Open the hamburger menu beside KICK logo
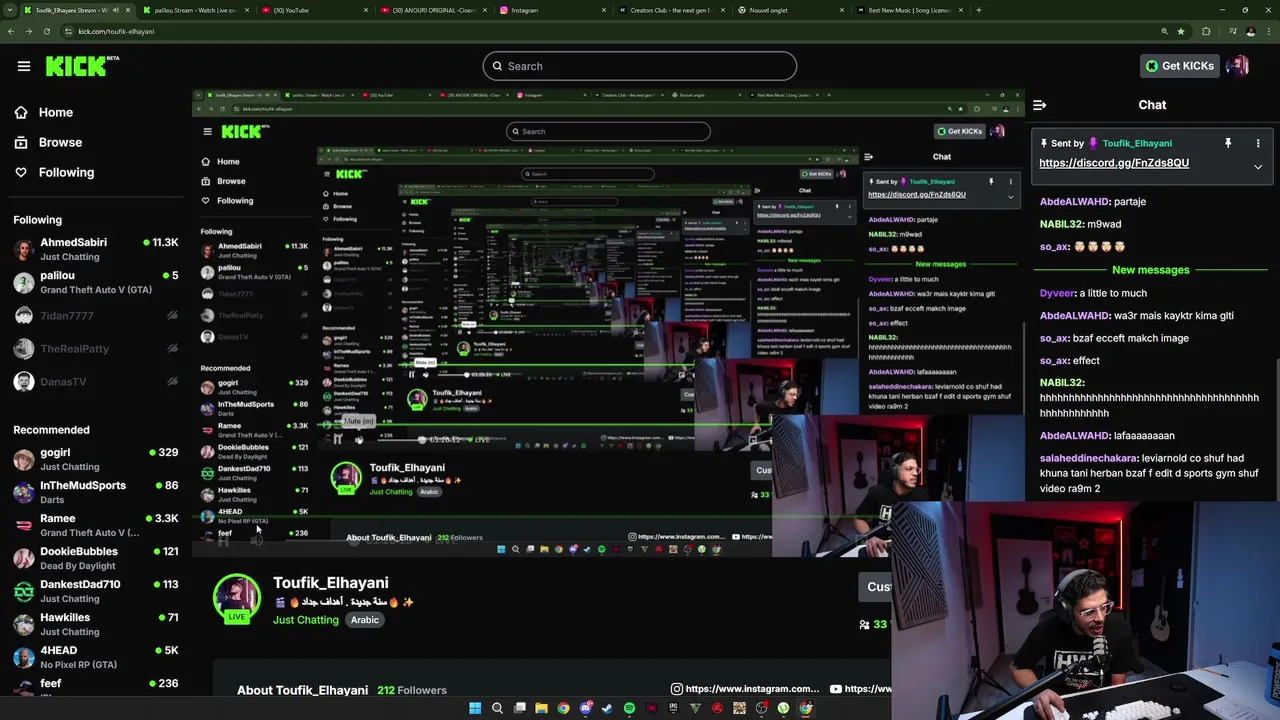 point(24,66)
